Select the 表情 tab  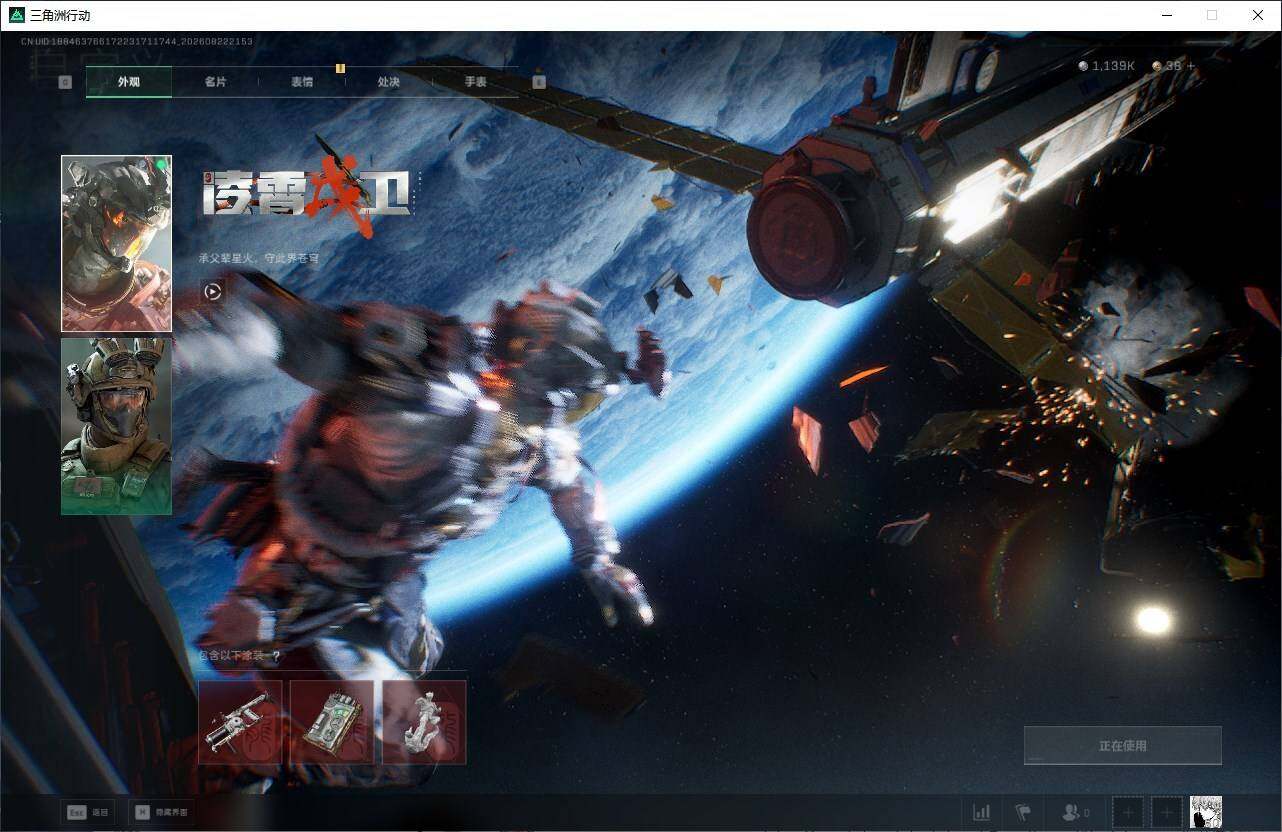tap(302, 82)
